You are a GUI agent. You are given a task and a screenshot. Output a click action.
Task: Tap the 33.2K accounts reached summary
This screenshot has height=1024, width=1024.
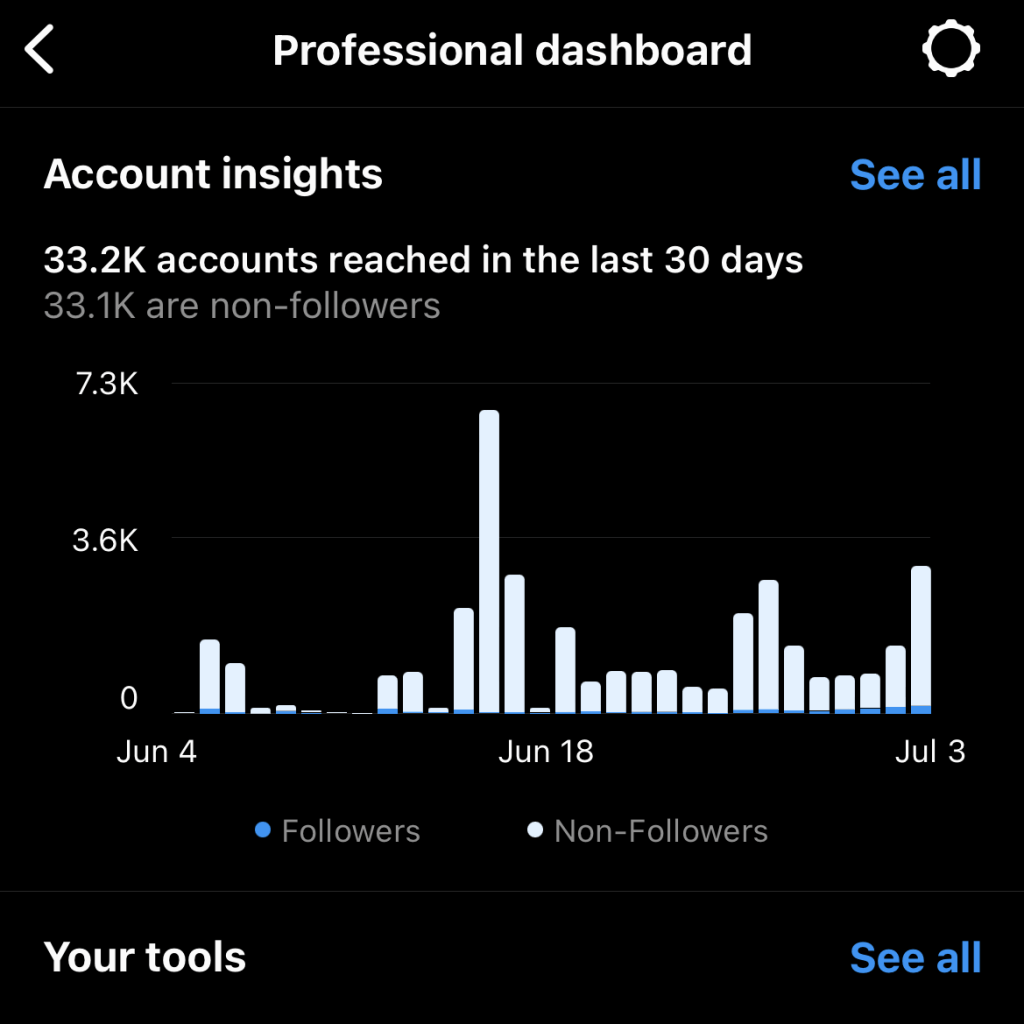pos(423,261)
